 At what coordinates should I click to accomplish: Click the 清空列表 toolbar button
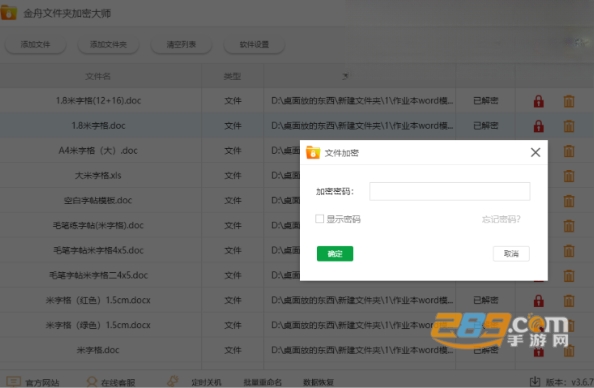pos(181,45)
